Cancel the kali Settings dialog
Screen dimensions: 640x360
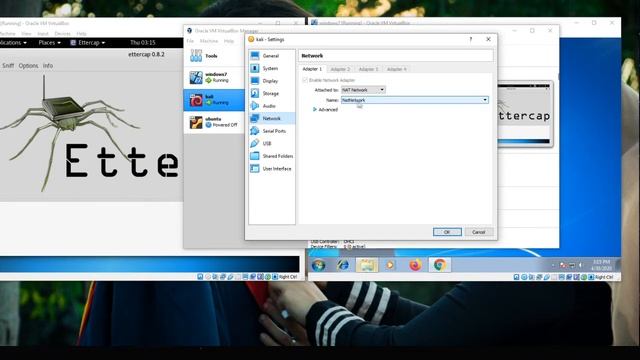[x=478, y=232]
